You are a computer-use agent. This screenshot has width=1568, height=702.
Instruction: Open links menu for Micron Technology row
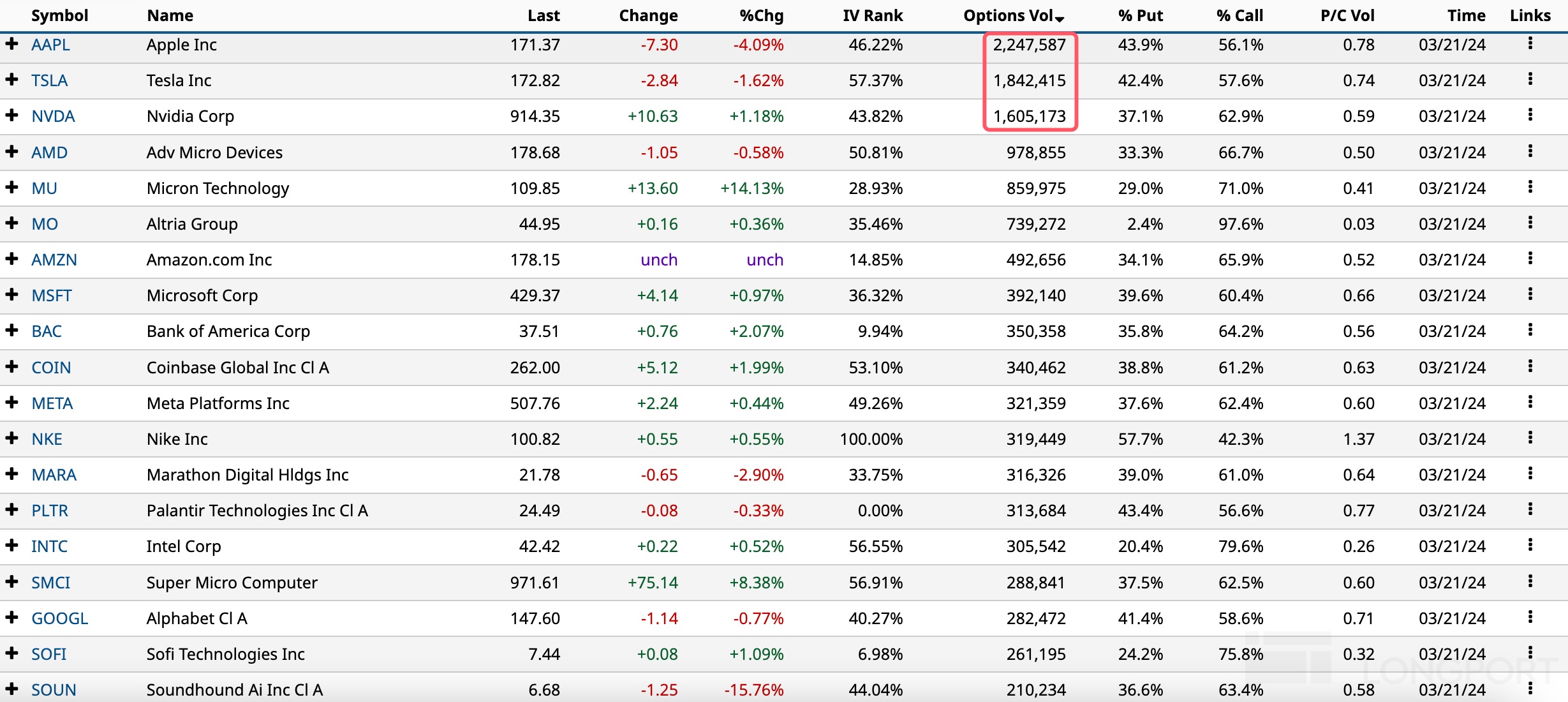coord(1530,187)
